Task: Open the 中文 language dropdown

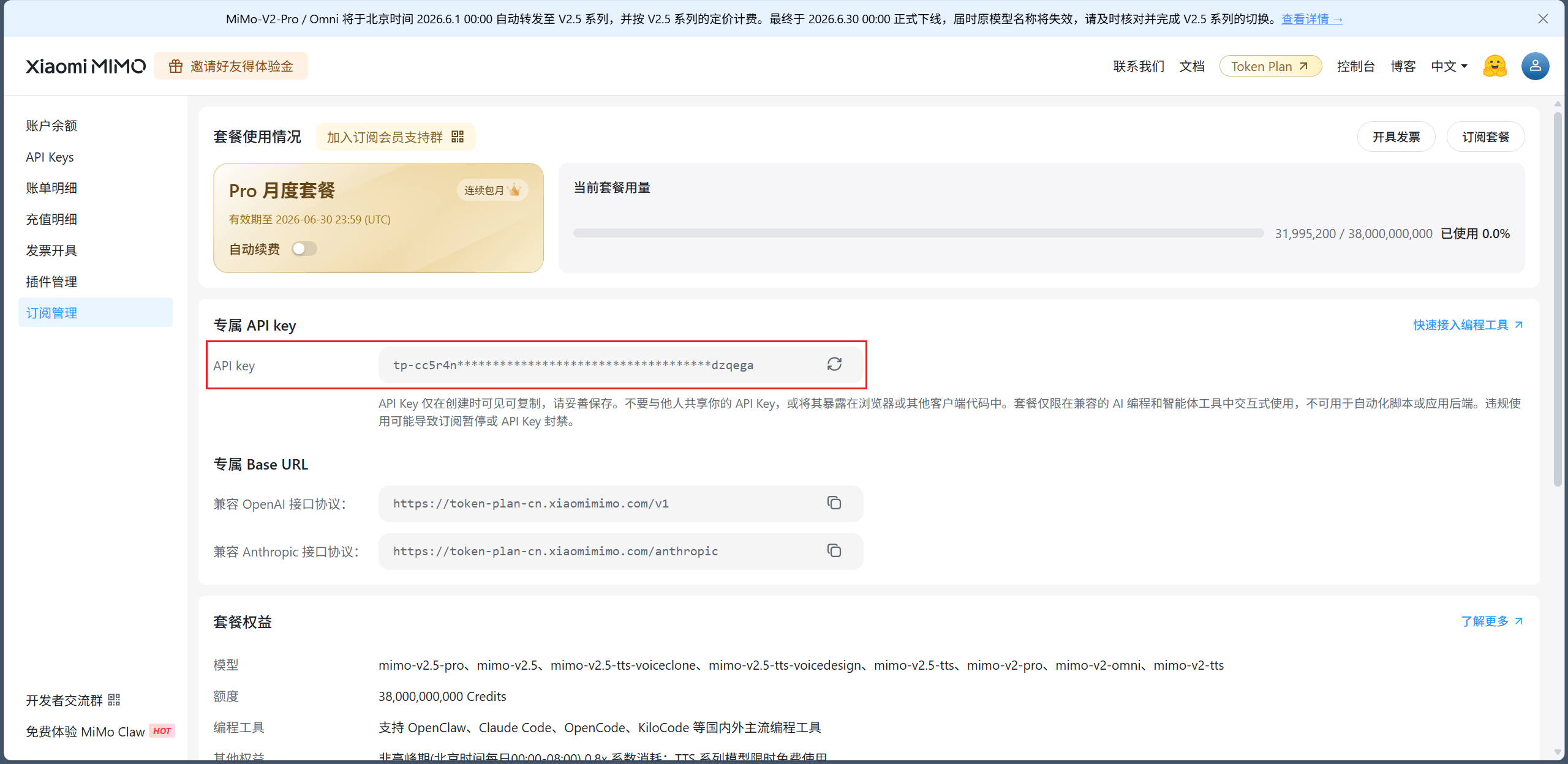Action: (1449, 66)
